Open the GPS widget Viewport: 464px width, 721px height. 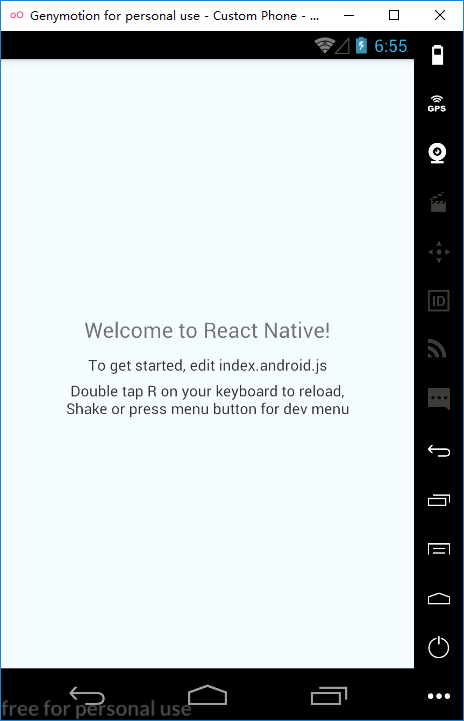437,104
